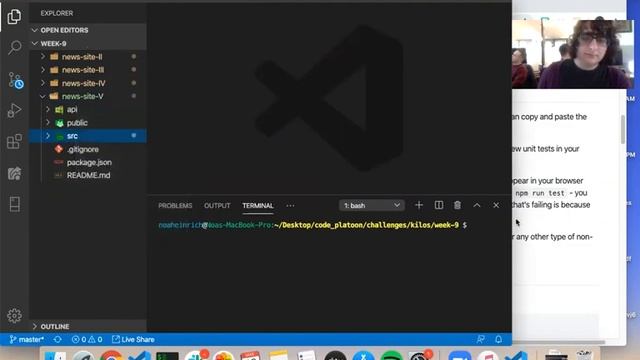Viewport: 640px width, 360px height.
Task: Click the public folder icon
Action: [x=60, y=122]
